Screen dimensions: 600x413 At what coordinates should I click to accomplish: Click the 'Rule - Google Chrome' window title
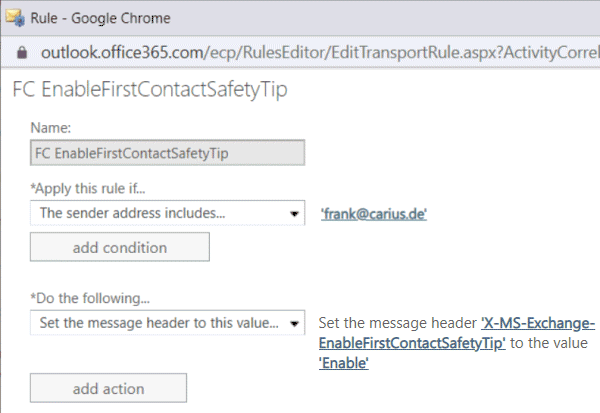point(100,18)
